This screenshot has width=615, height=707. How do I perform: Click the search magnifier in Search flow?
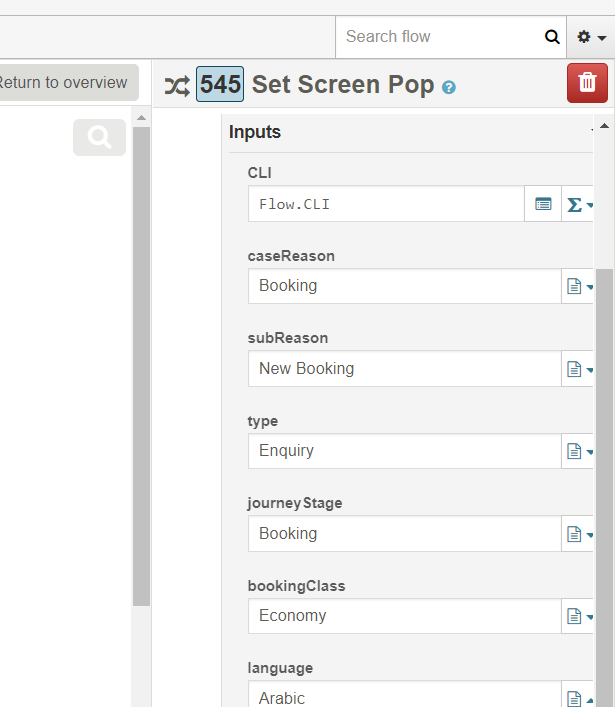pos(552,37)
